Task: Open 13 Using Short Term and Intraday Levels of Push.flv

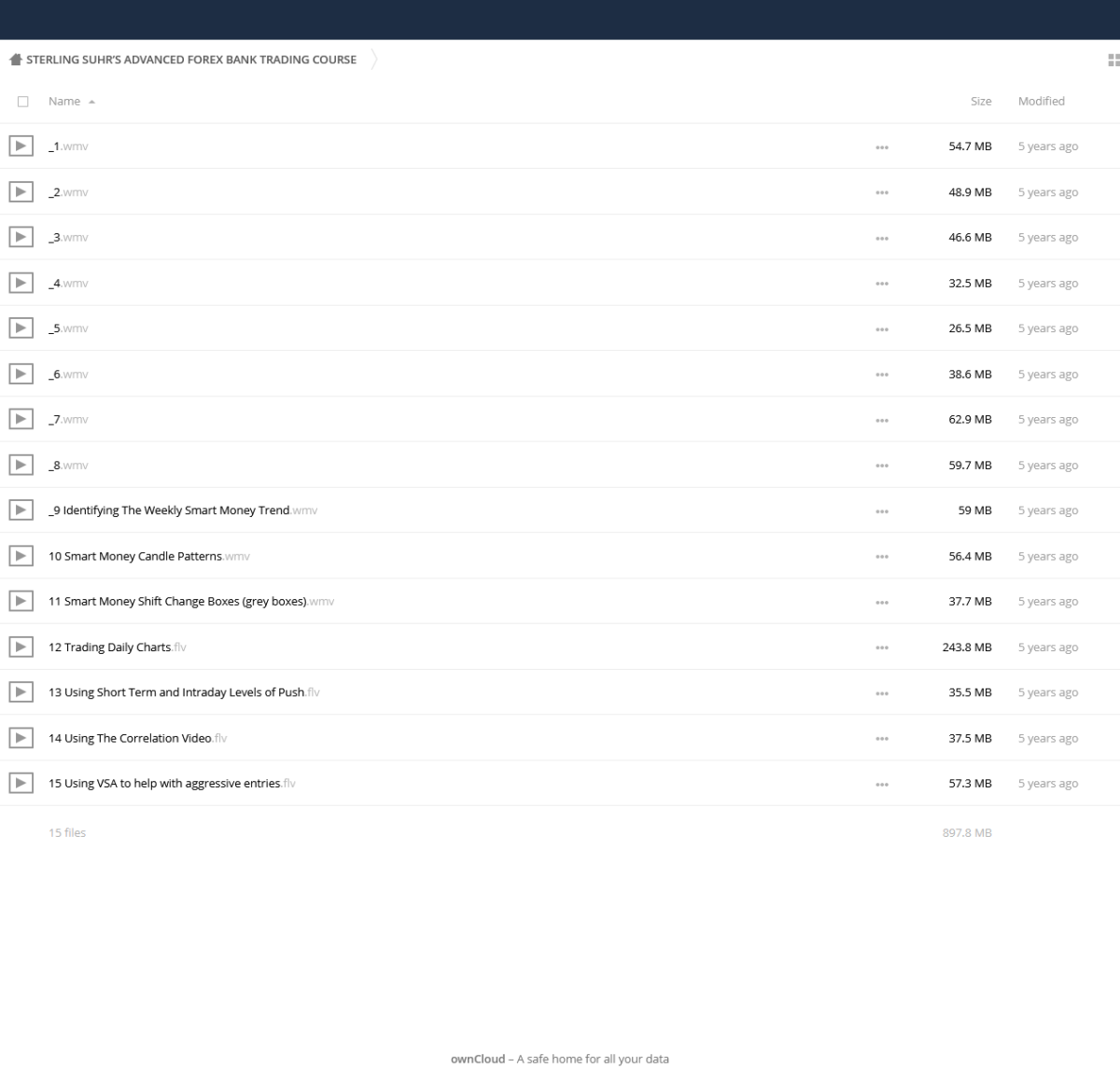Action: coord(184,692)
